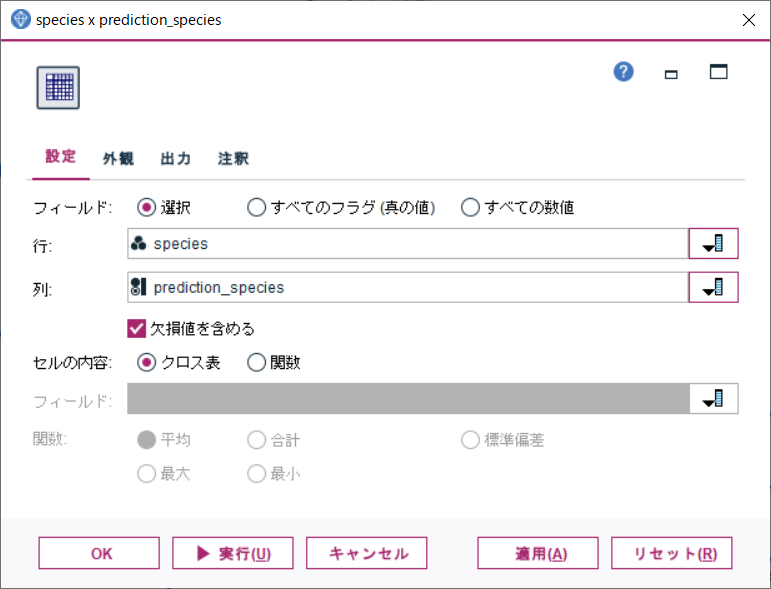Viewport: 771px width, 589px height.
Task: Select the すべてのフラグ (真の値) radio option
Action: (256, 207)
